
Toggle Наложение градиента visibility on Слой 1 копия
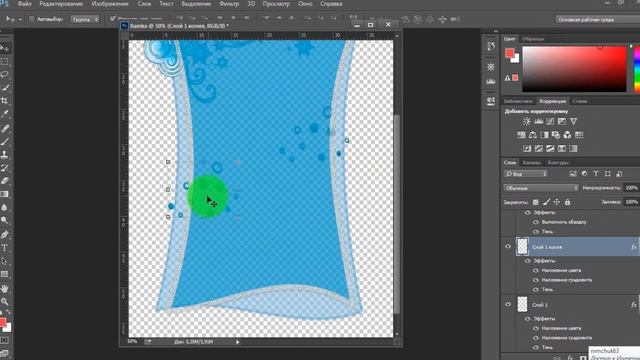pyautogui.click(x=536, y=280)
